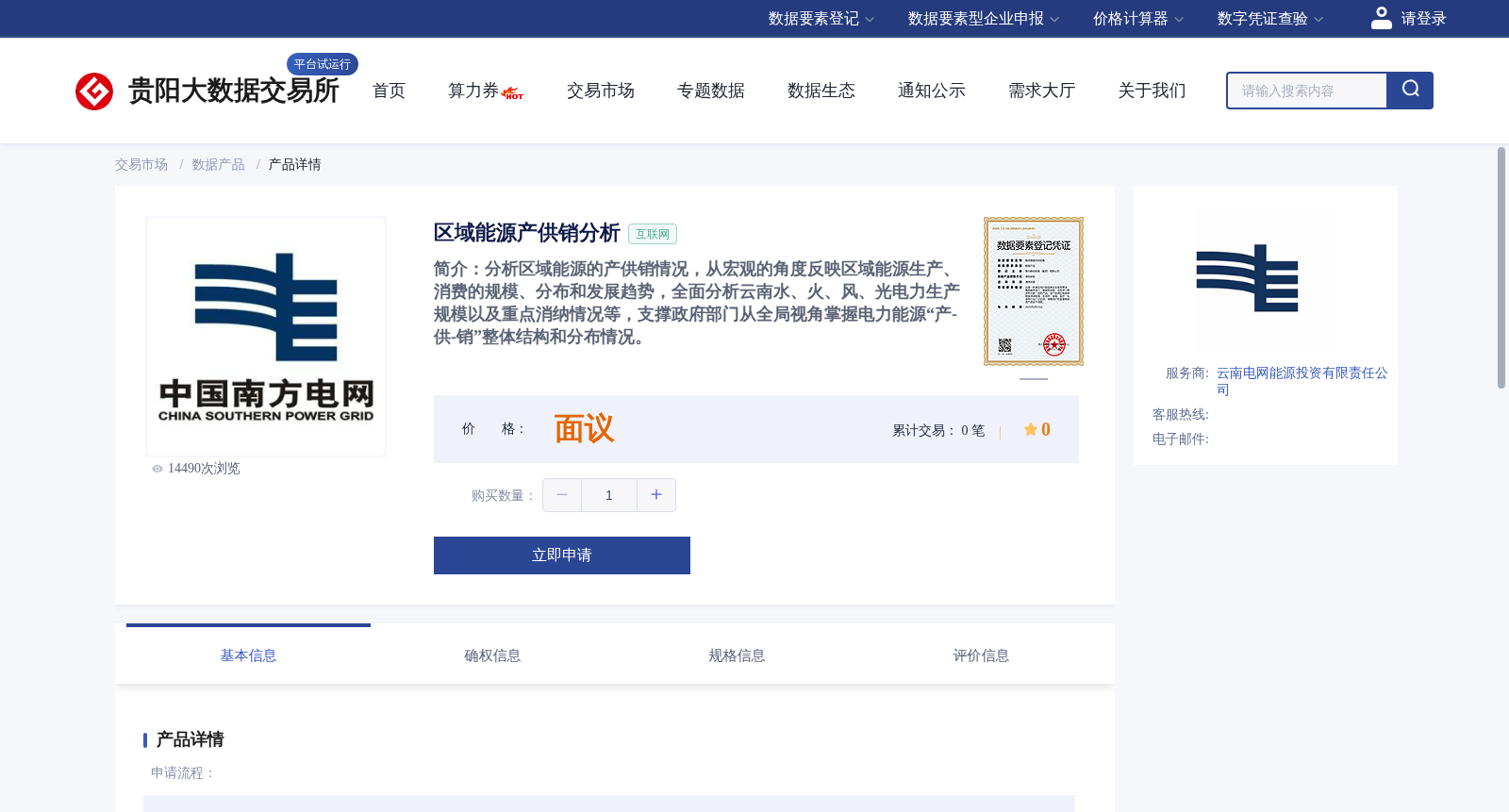Viewport: 1509px width, 812px height.
Task: Click the eye view-count icon
Action: (158, 469)
